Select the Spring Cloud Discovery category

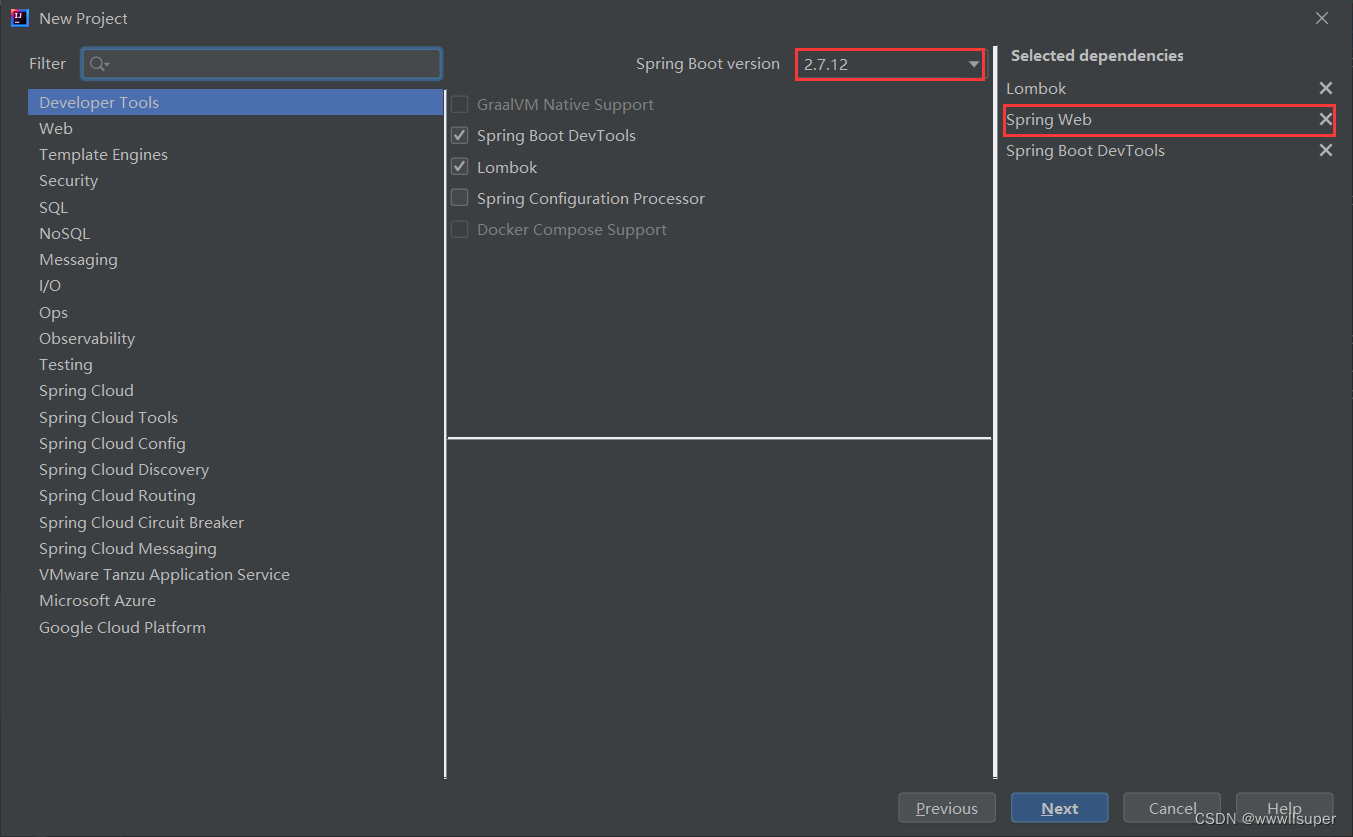pos(236,469)
